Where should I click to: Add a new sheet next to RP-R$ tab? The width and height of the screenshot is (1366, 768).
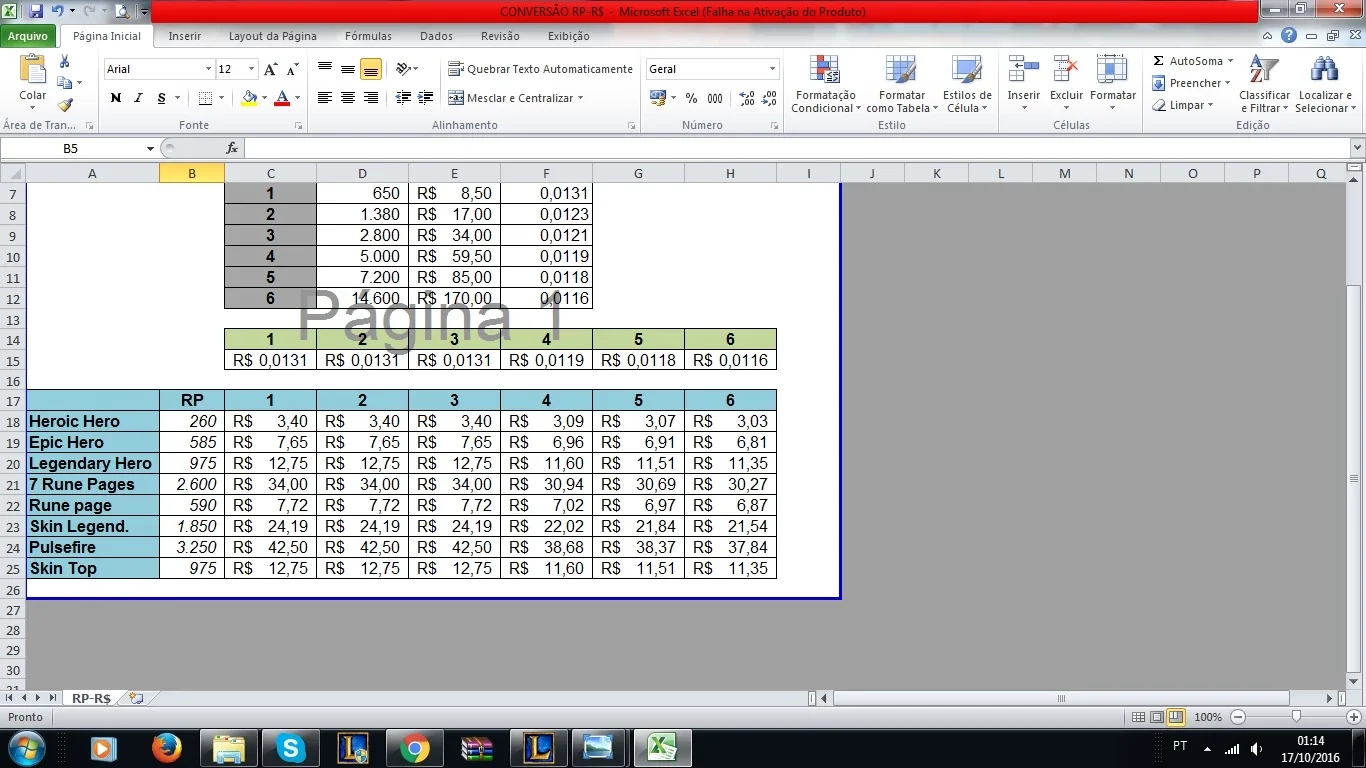tap(136, 698)
